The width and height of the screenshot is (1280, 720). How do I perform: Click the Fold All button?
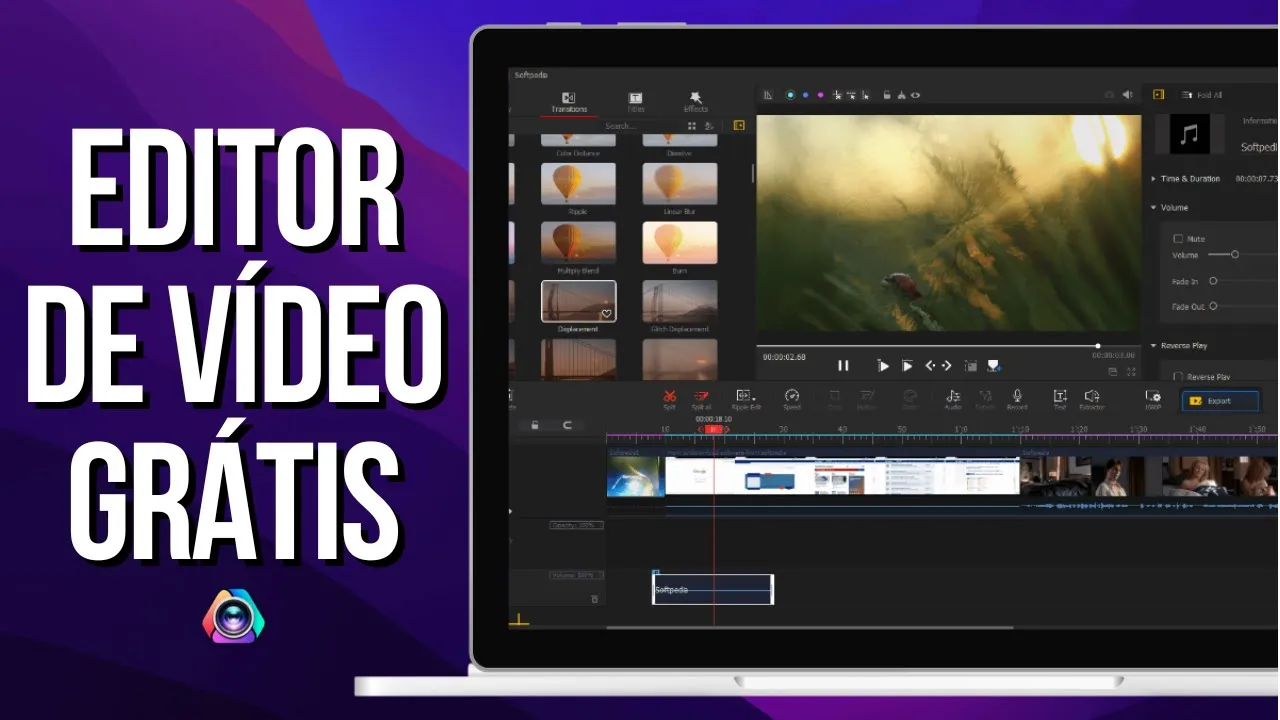click(1202, 95)
